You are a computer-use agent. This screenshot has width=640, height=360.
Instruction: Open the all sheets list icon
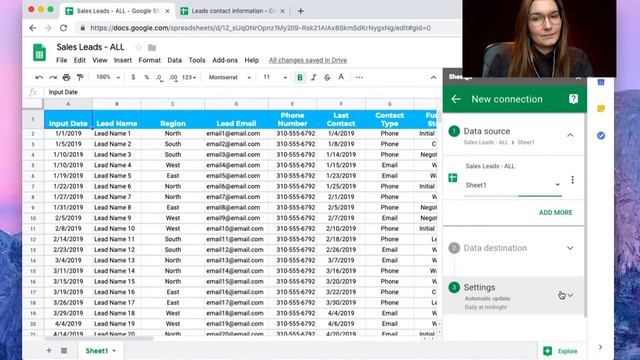64,351
